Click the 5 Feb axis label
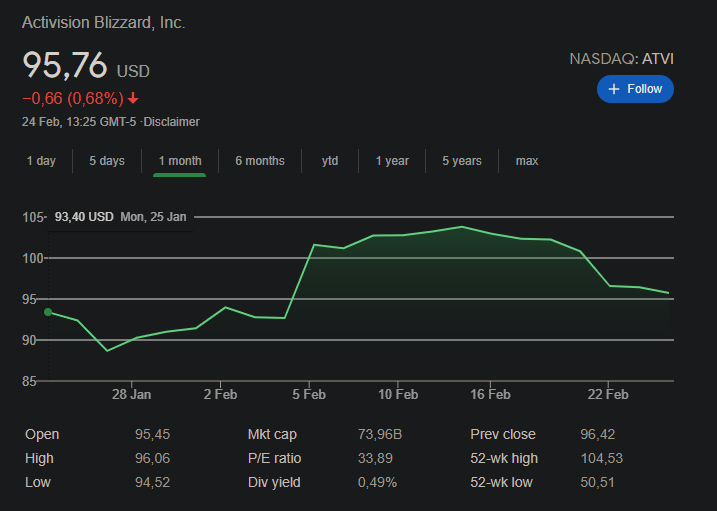 click(309, 394)
